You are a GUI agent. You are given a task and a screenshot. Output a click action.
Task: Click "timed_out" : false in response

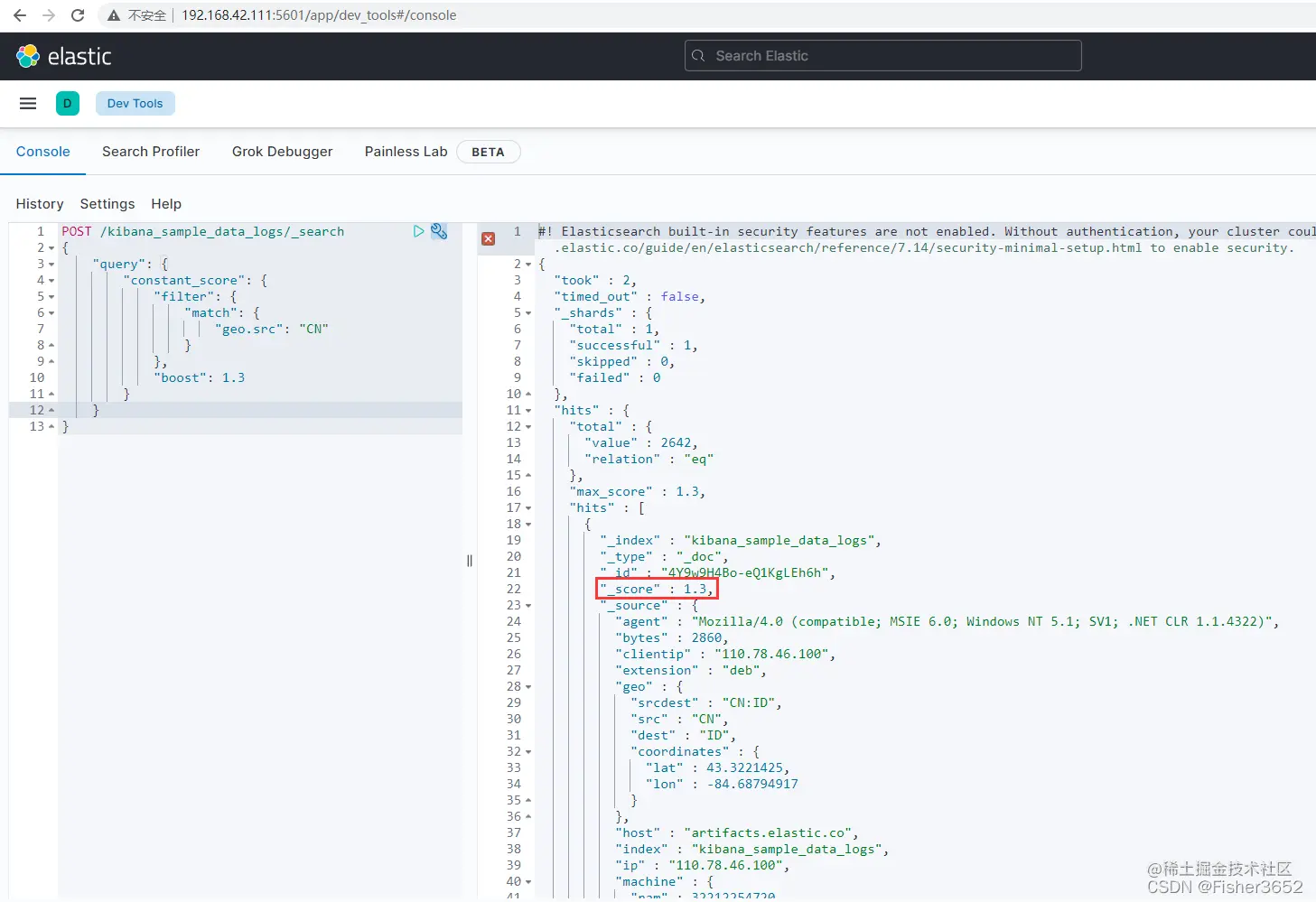(630, 296)
